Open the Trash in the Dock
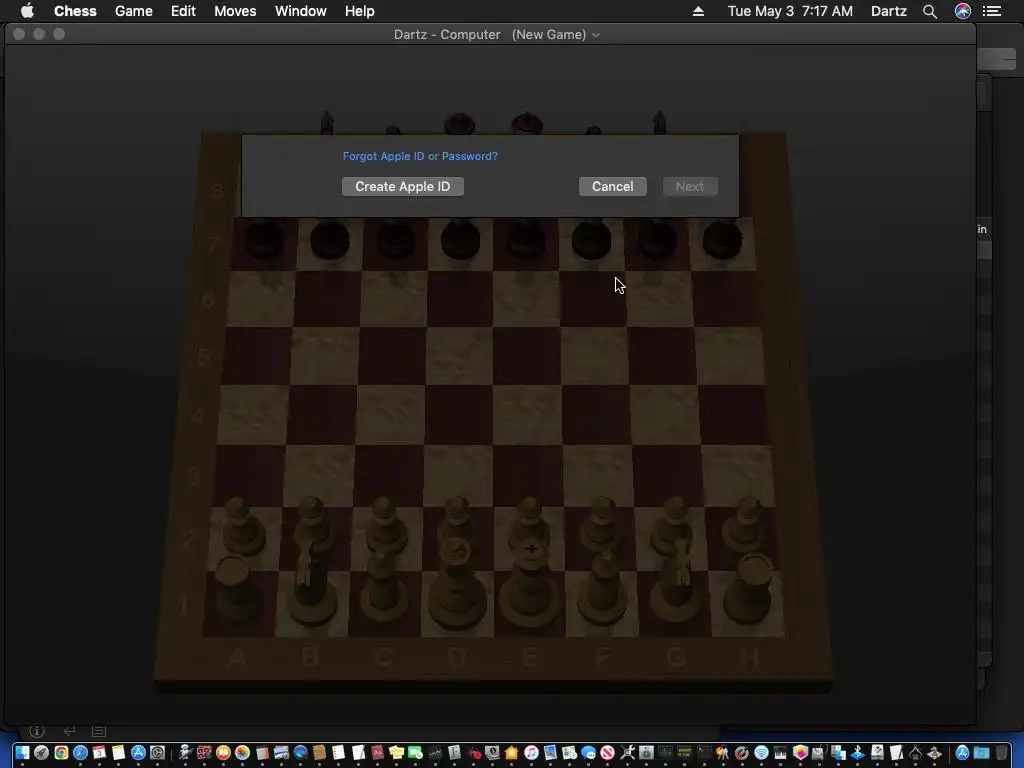This screenshot has height=768, width=1024. click(x=1000, y=752)
